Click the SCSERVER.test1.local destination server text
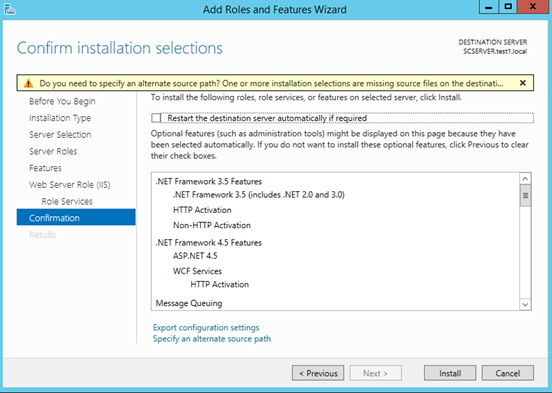The width and height of the screenshot is (552, 393). [x=495, y=51]
